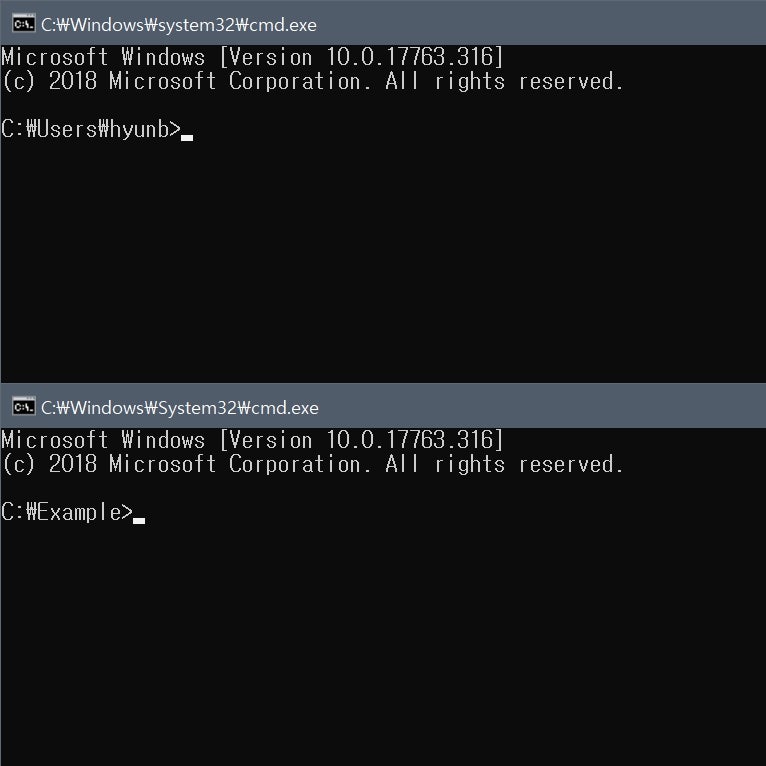
Task: Click the blinking cursor after C:\Users\hyunb>
Action: [187, 138]
